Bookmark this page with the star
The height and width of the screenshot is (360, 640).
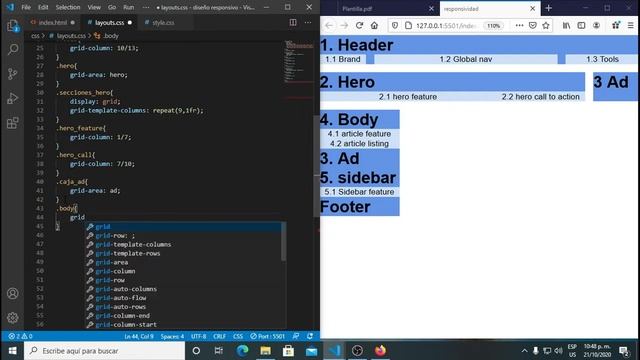[x=546, y=25]
